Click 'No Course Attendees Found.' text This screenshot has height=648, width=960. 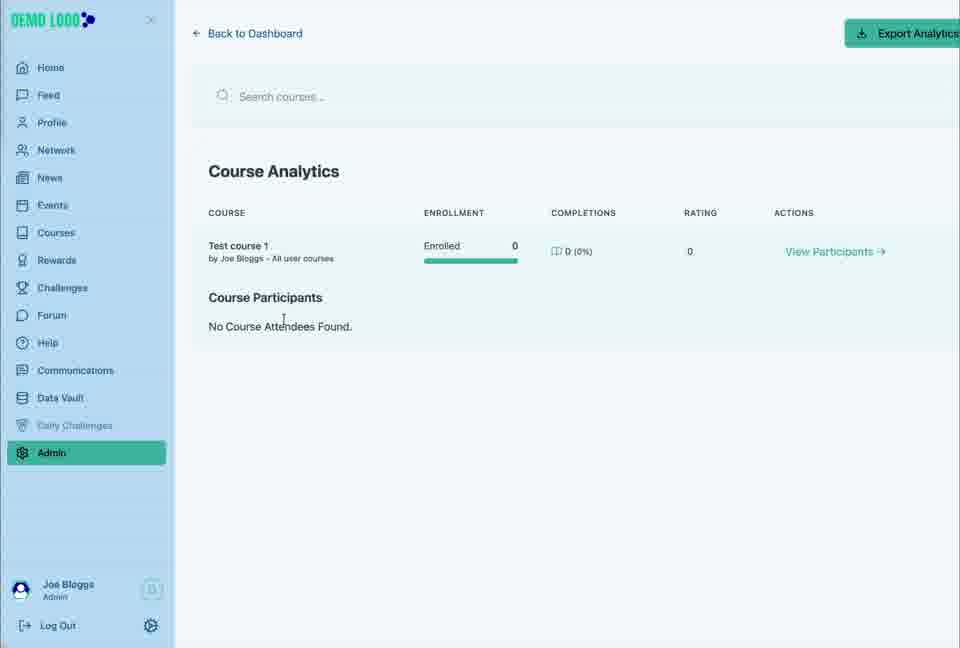coord(280,327)
